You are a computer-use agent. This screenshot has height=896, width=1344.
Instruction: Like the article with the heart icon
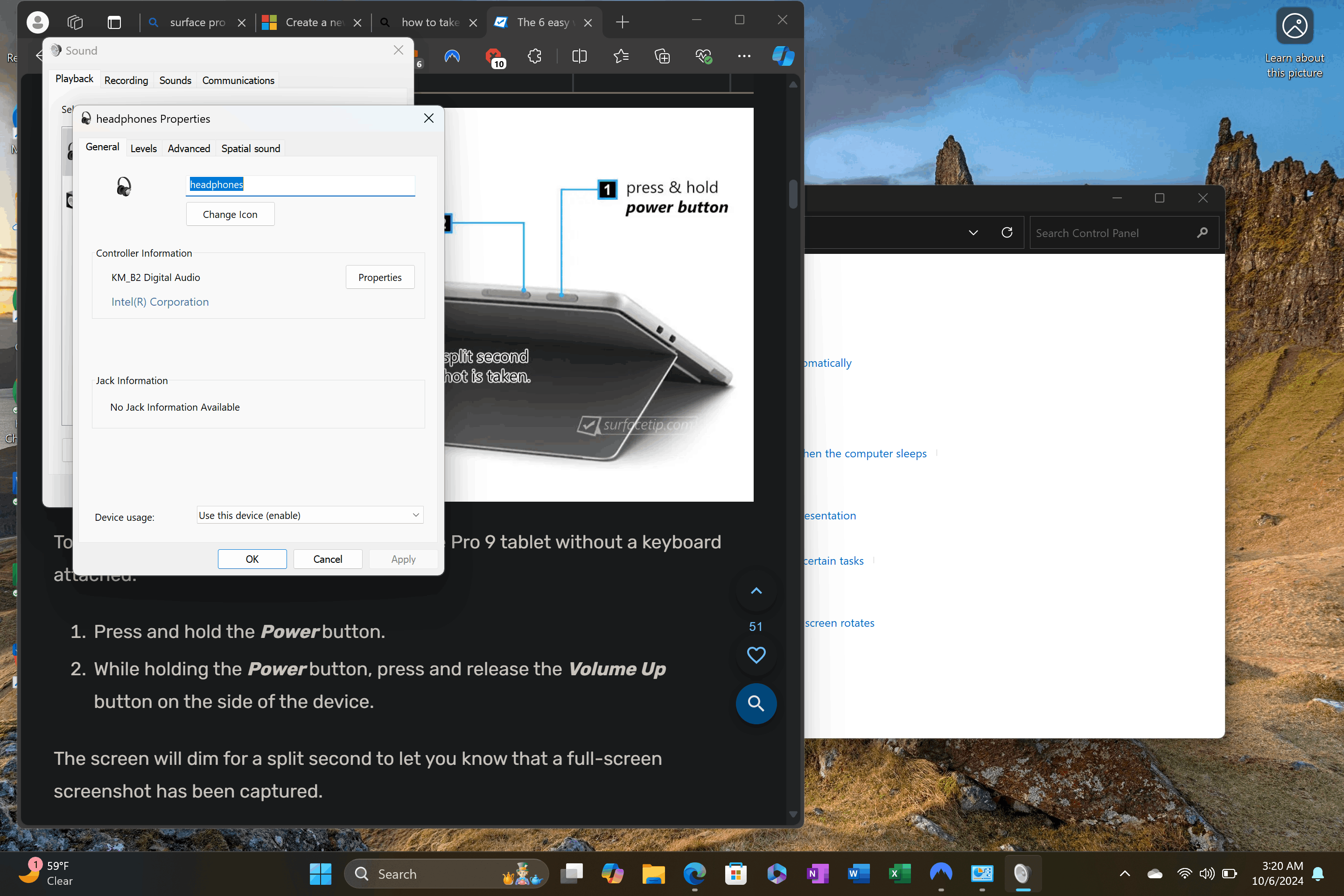756,654
